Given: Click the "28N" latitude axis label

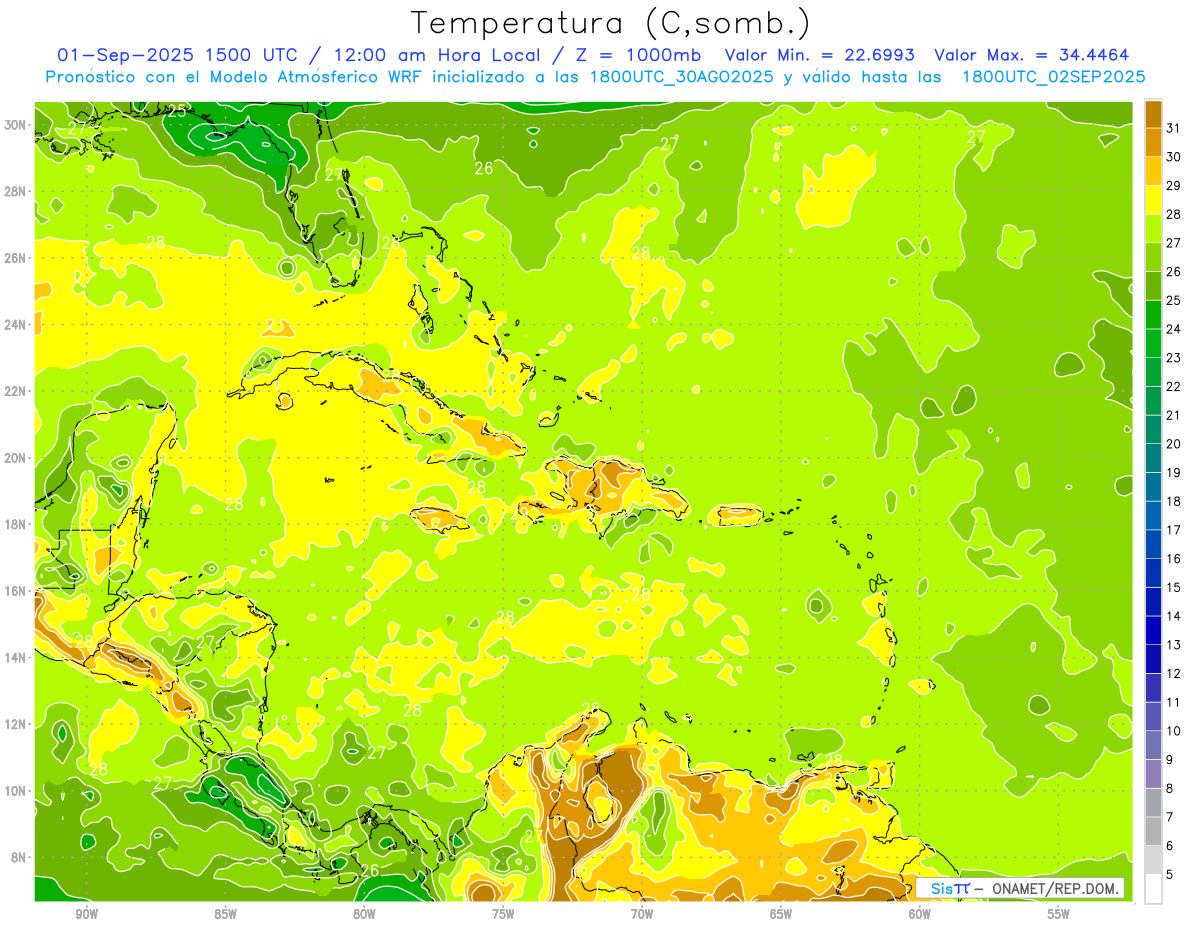Looking at the screenshot, I should pos(15,191).
